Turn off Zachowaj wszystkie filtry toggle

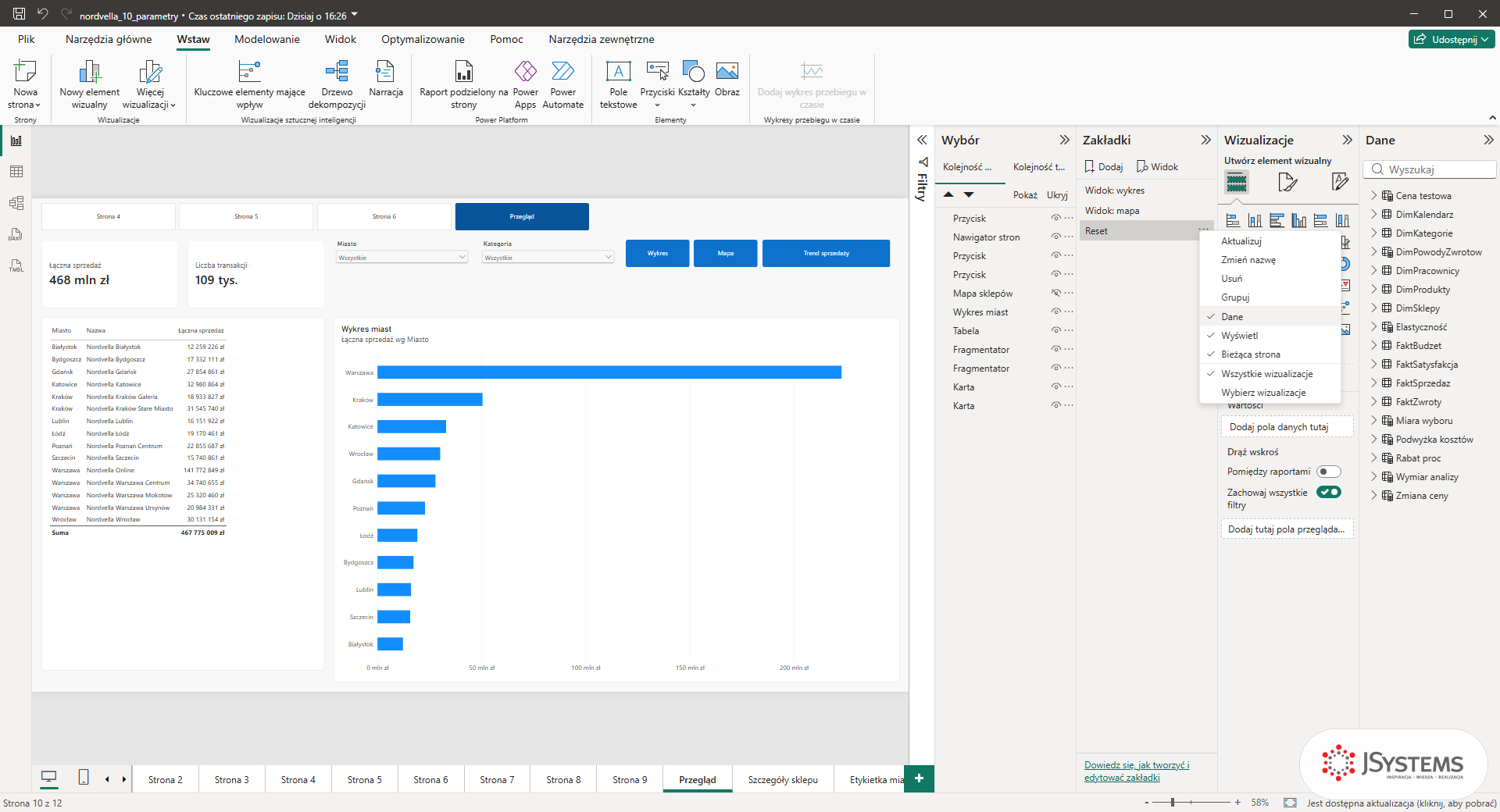tap(1328, 492)
